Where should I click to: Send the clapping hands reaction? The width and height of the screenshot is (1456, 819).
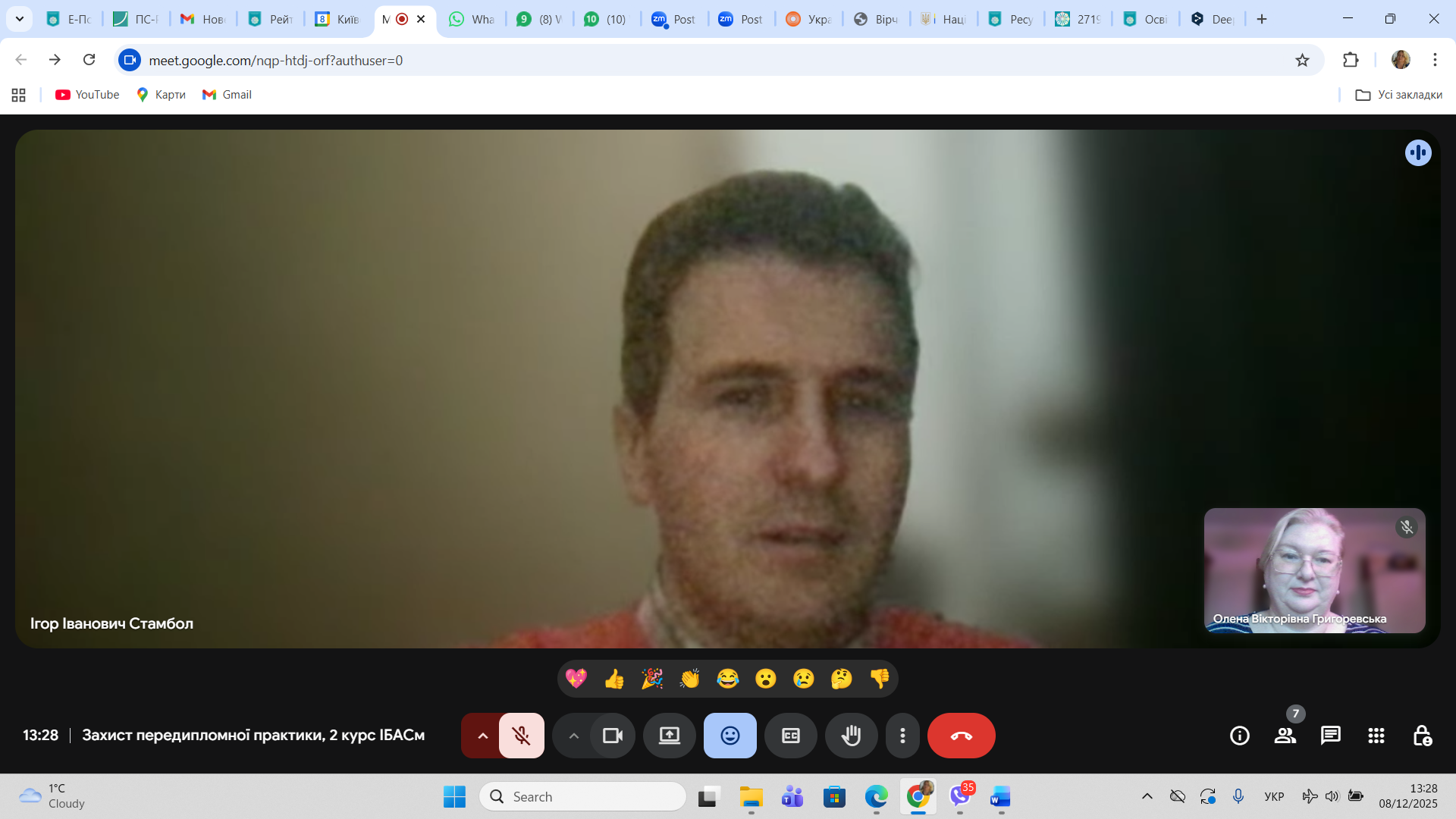[689, 679]
